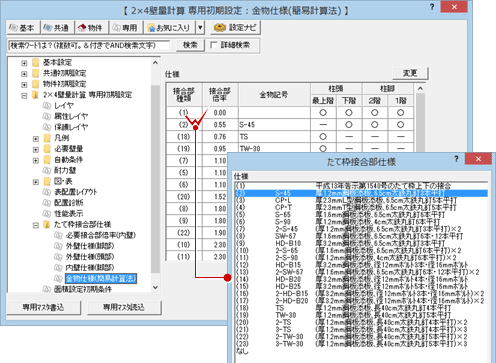Toggle the 柱脚 2階 circle in row (1)
This screenshot has width=496, height=363.
click(375, 113)
